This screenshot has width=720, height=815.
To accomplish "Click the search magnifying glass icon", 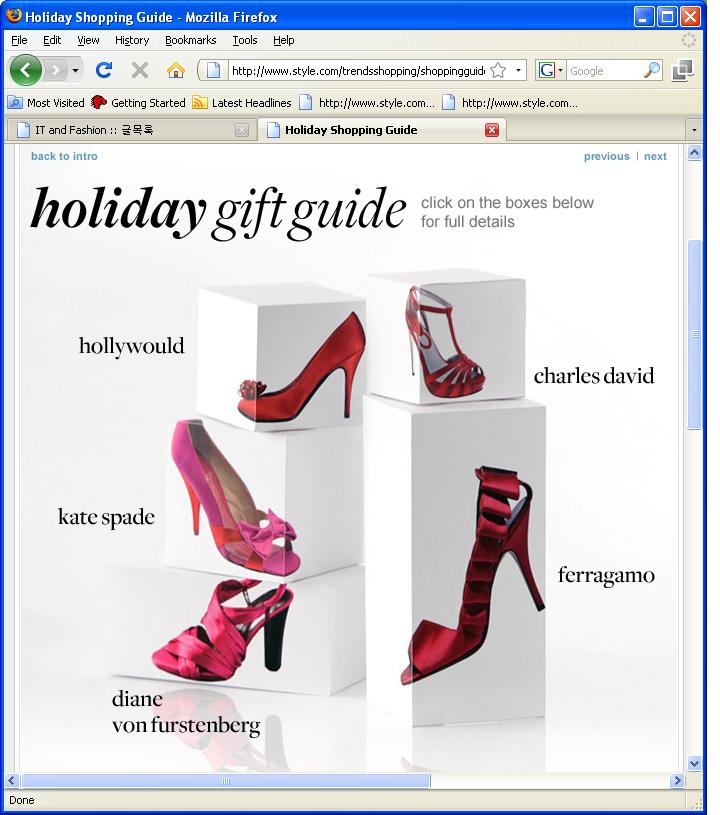I will pos(652,70).
